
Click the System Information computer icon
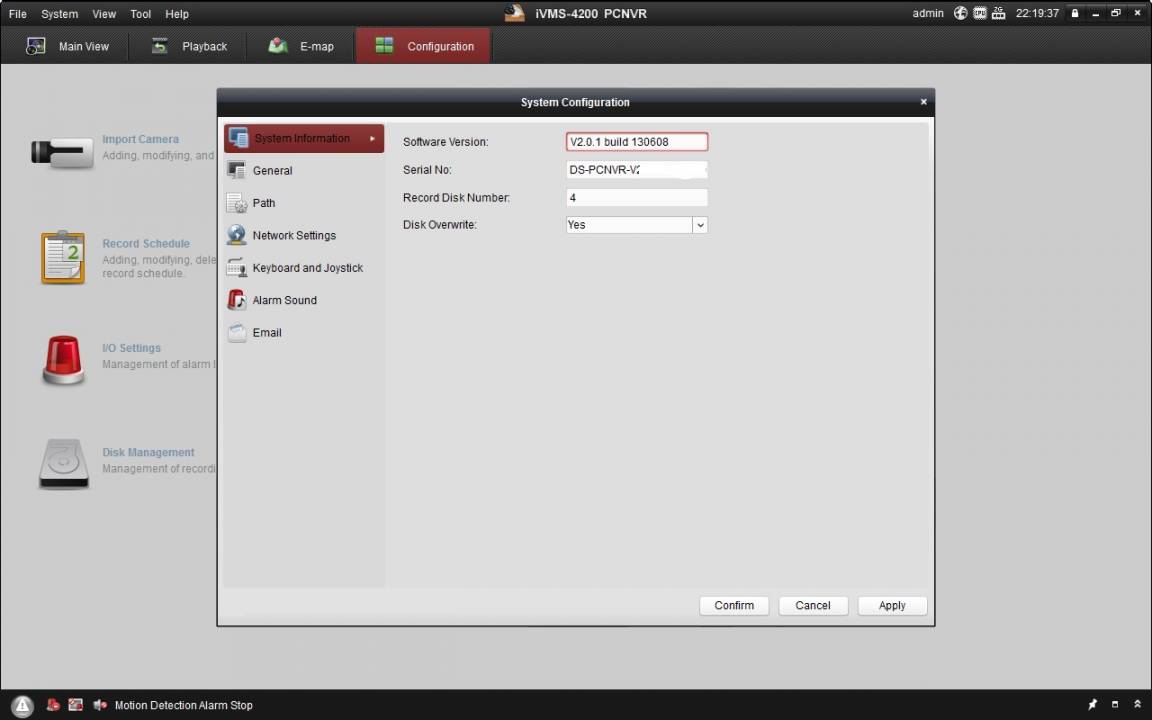coord(238,137)
